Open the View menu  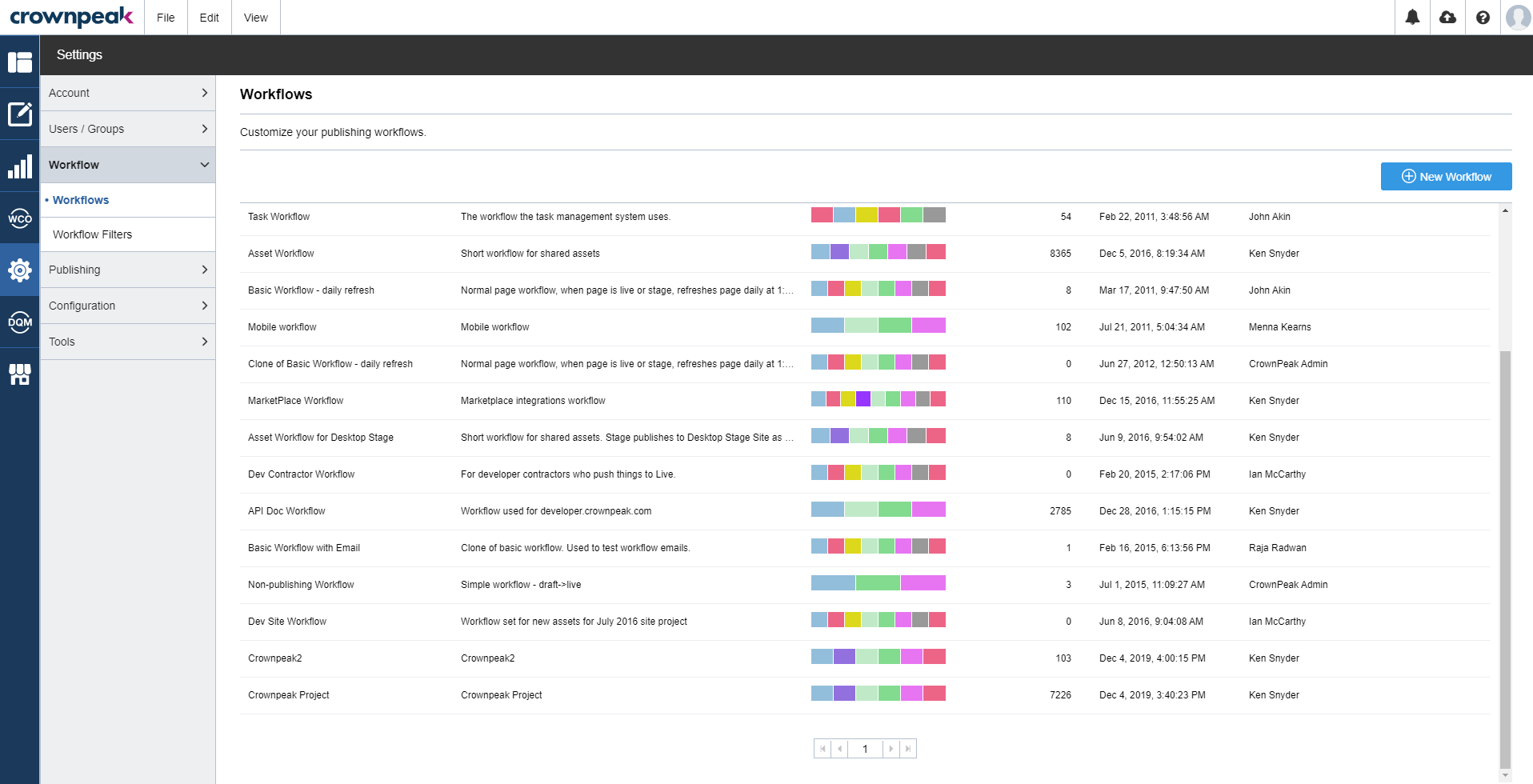point(256,18)
